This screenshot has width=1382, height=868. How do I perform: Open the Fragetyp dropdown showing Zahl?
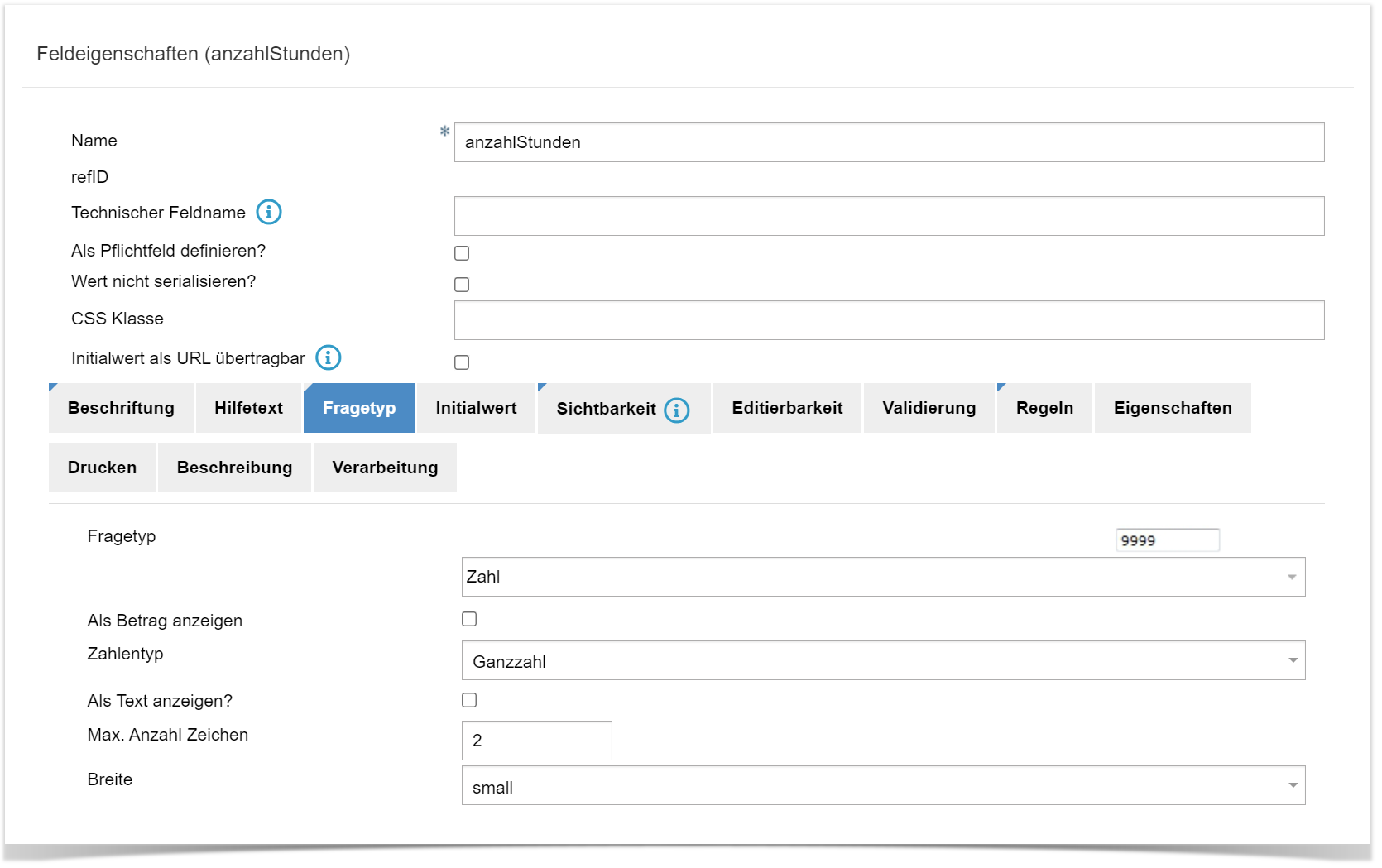click(x=883, y=577)
